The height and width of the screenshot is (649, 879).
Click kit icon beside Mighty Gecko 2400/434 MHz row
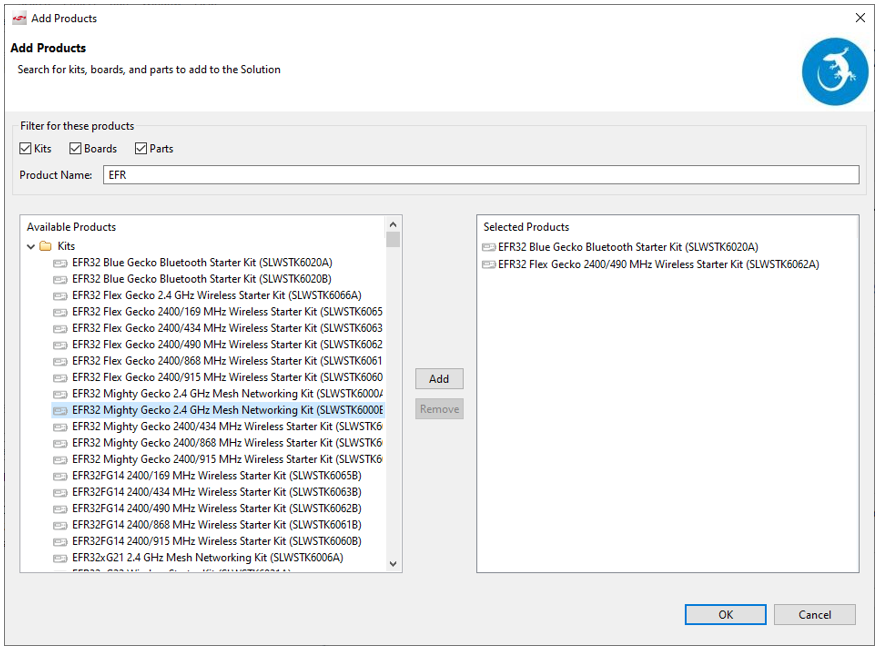tap(60, 427)
